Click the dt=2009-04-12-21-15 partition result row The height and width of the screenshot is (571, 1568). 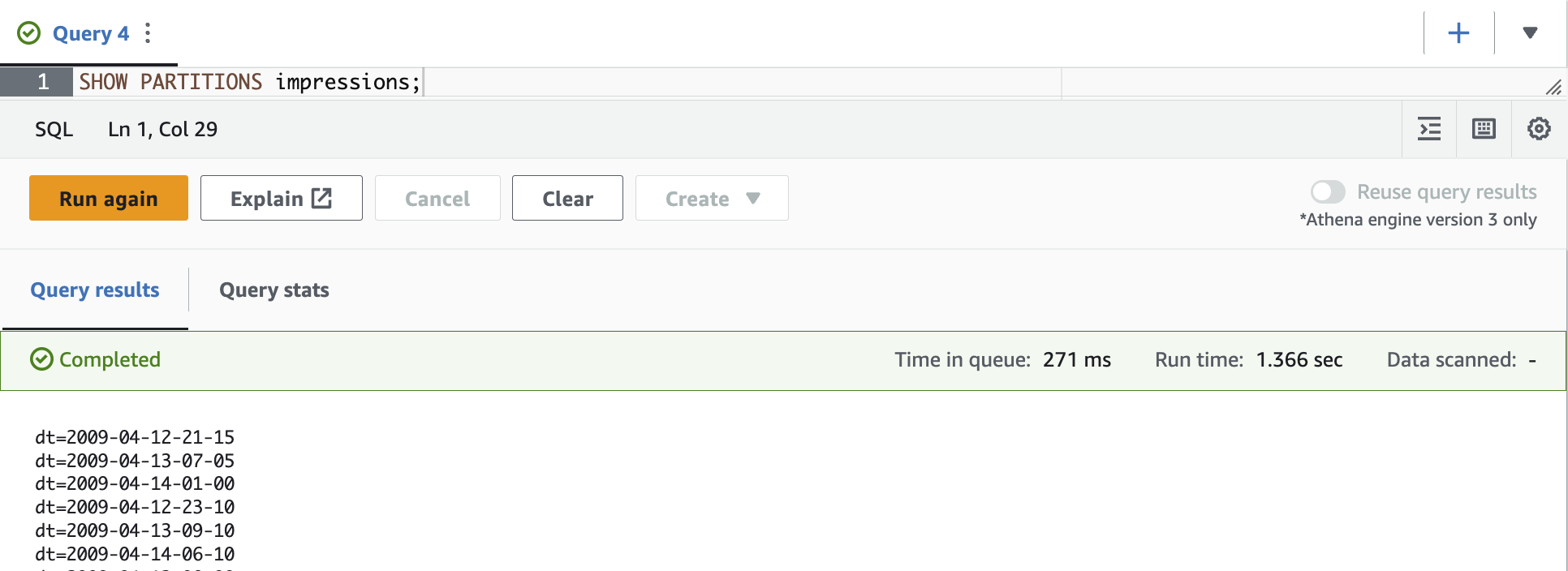135,437
